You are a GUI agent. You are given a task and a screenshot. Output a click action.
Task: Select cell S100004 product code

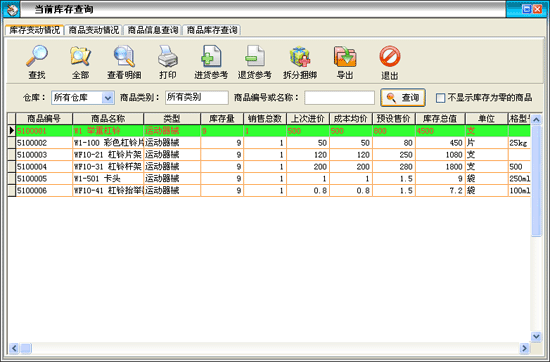[44, 167]
